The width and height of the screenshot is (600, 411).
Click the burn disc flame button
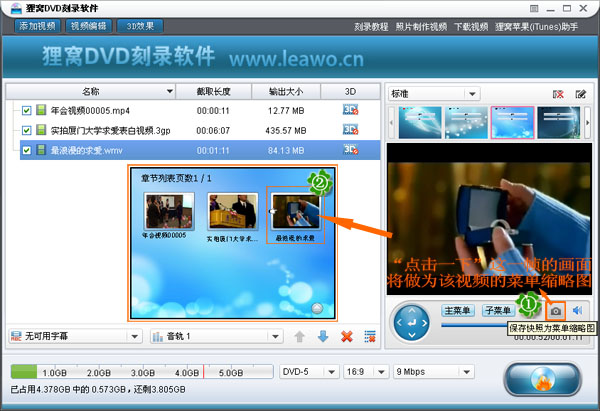543,378
